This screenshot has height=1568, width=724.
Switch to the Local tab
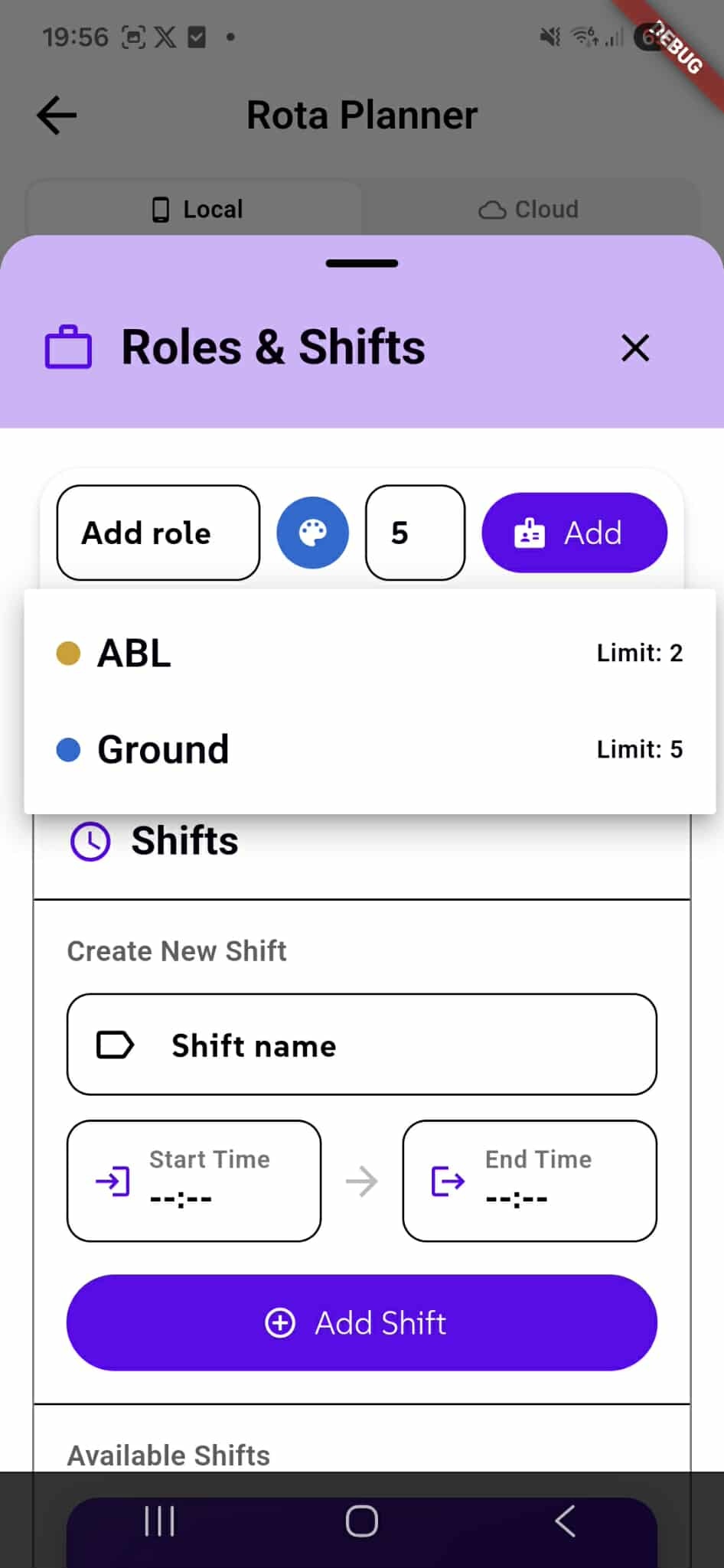point(196,209)
